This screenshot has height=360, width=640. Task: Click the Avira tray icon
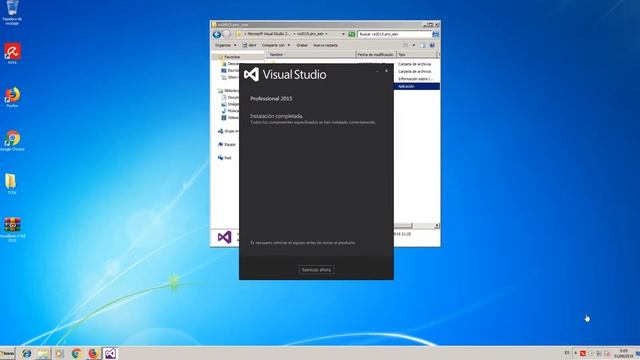click(583, 353)
